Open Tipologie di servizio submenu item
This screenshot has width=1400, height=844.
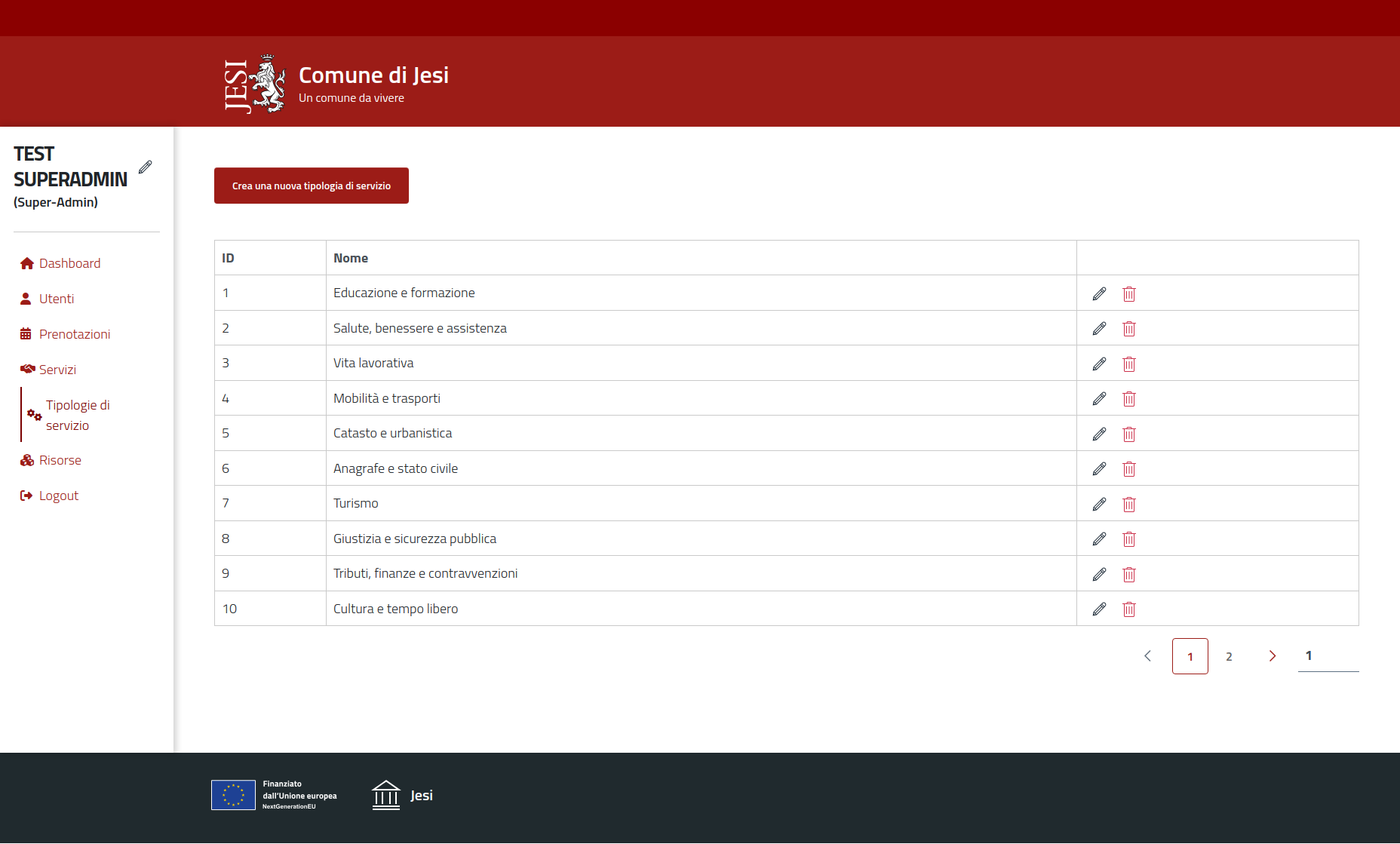(77, 415)
